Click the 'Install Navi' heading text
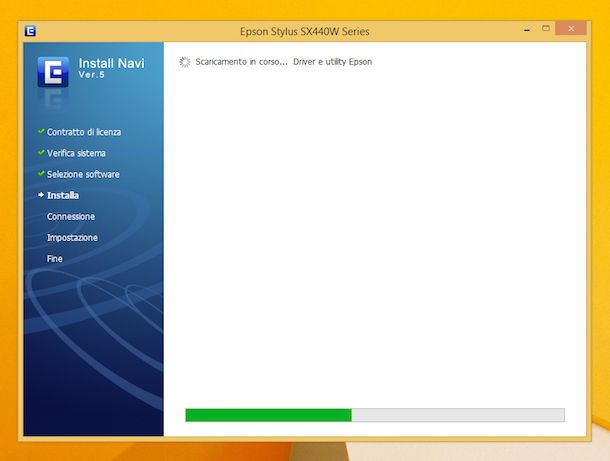This screenshot has height=461, width=610. coord(112,63)
